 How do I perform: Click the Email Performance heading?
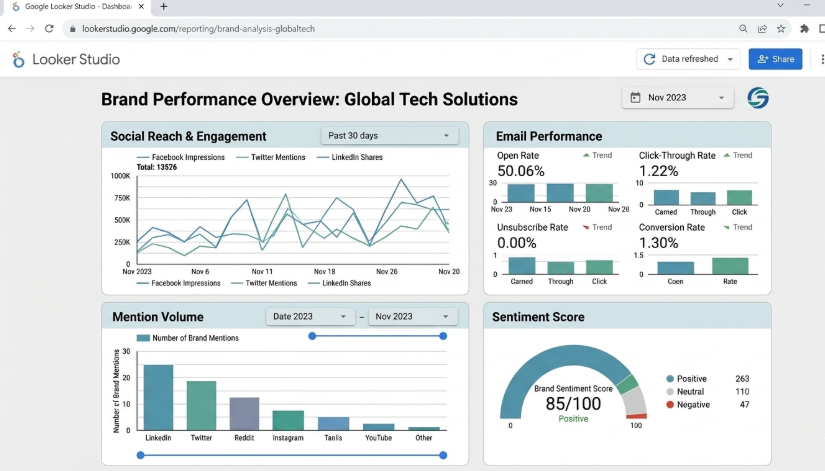(549, 136)
